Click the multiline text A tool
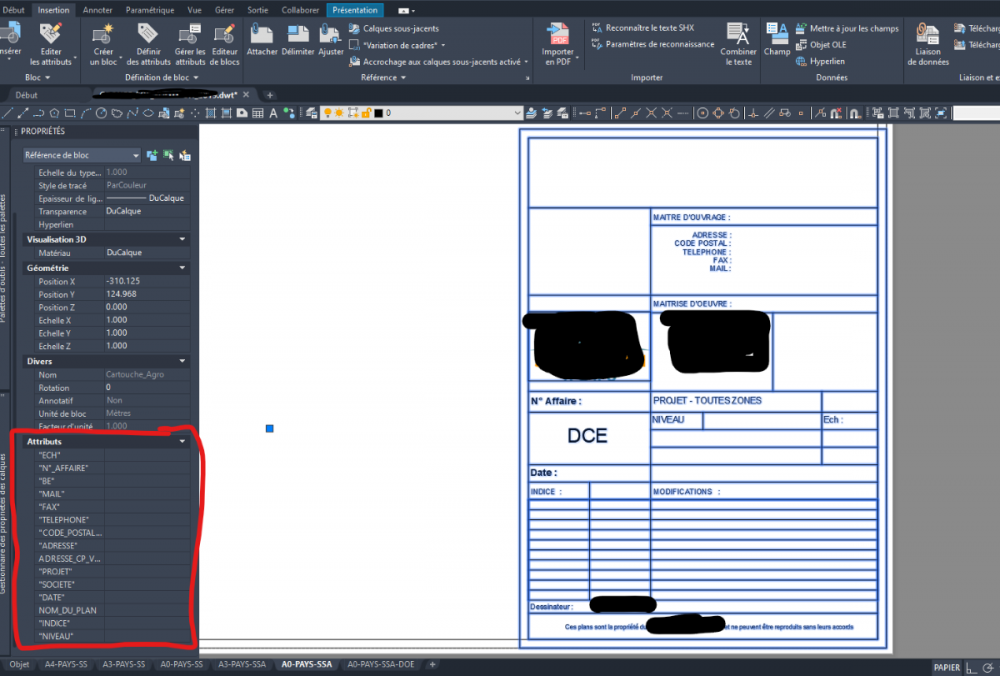Image resolution: width=1000 pixels, height=676 pixels. [273, 114]
